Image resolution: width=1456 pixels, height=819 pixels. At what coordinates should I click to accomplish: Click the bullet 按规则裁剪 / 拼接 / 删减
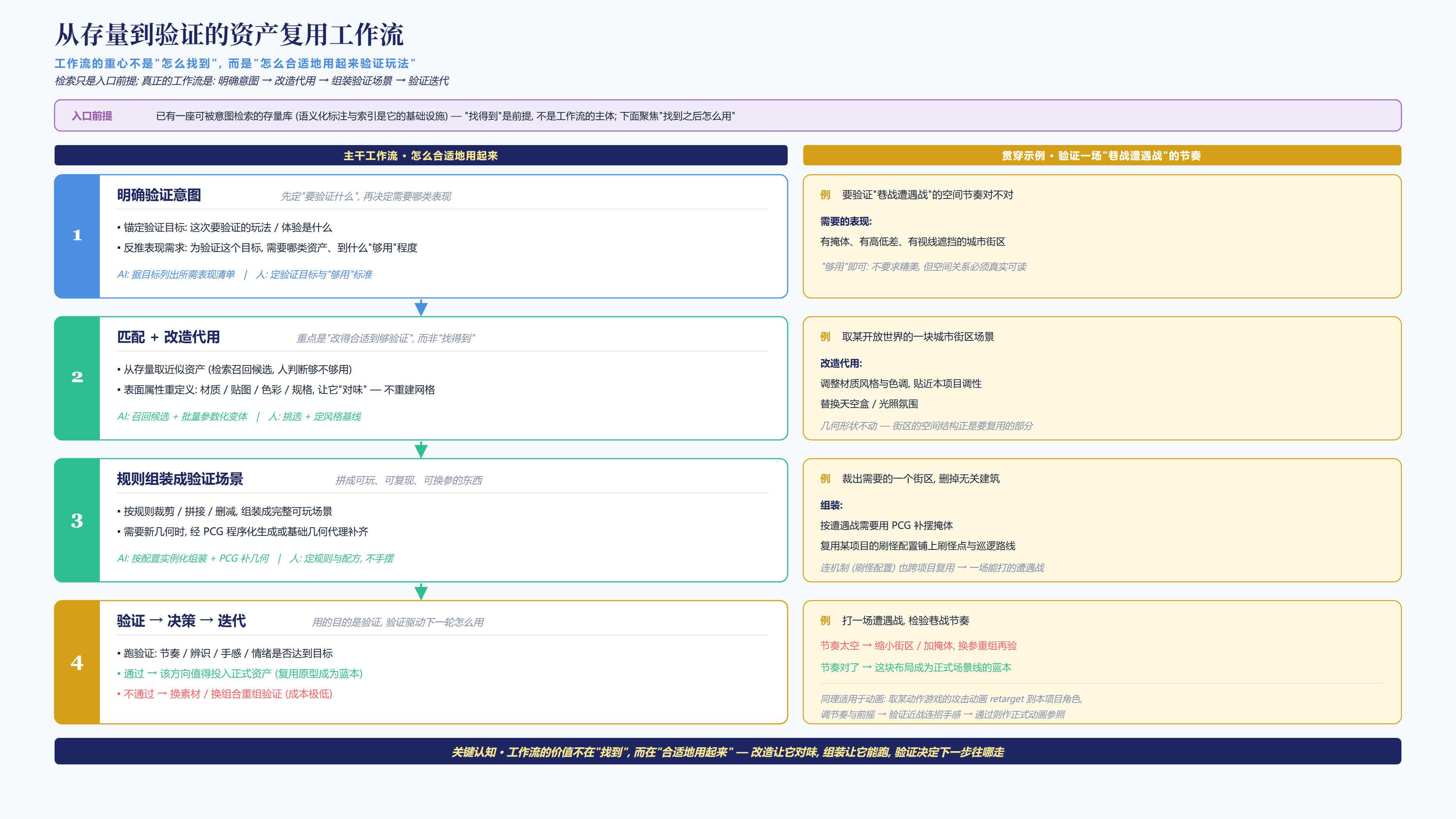coord(224,511)
